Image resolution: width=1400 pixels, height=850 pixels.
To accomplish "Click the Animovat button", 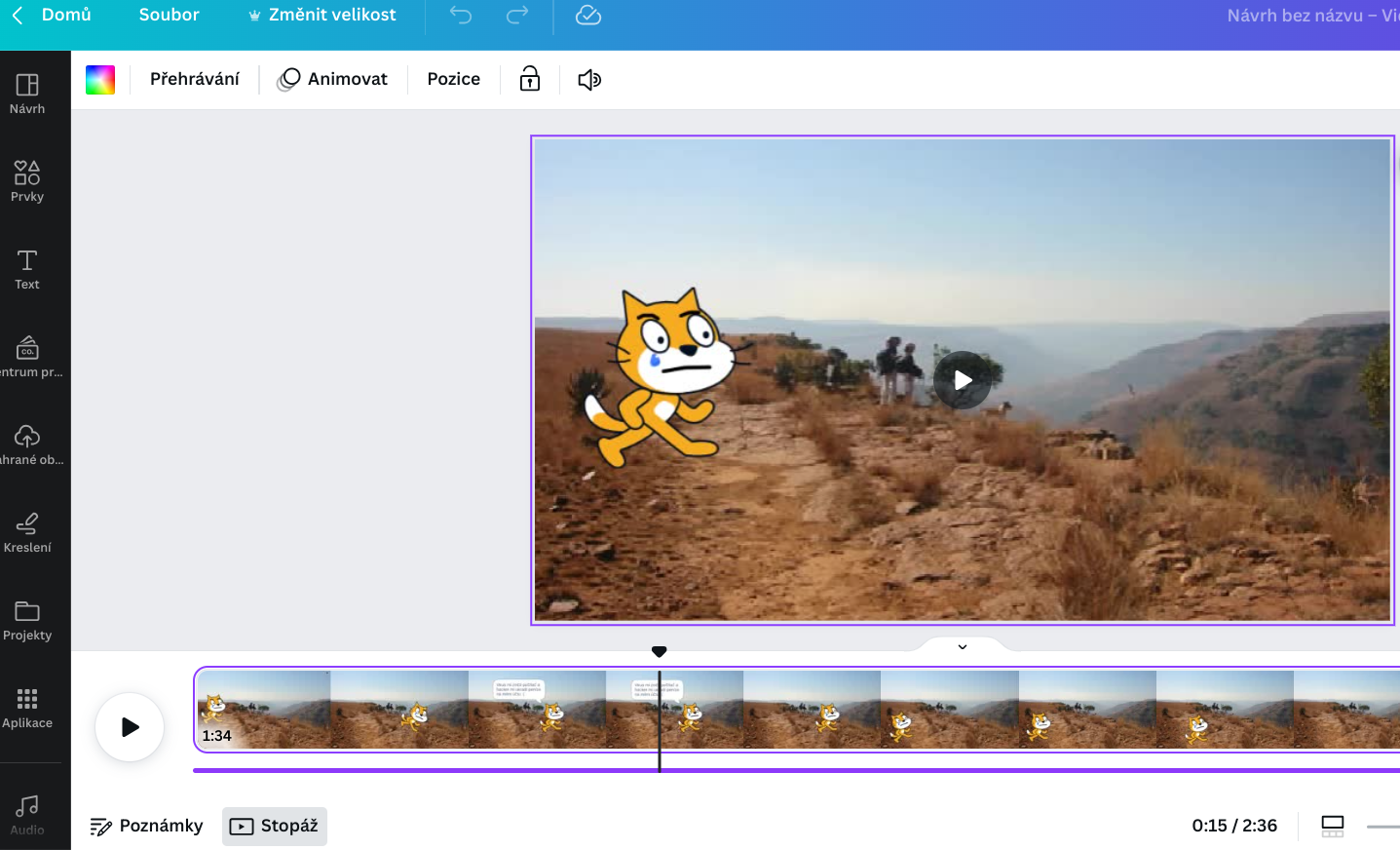I will click(333, 79).
